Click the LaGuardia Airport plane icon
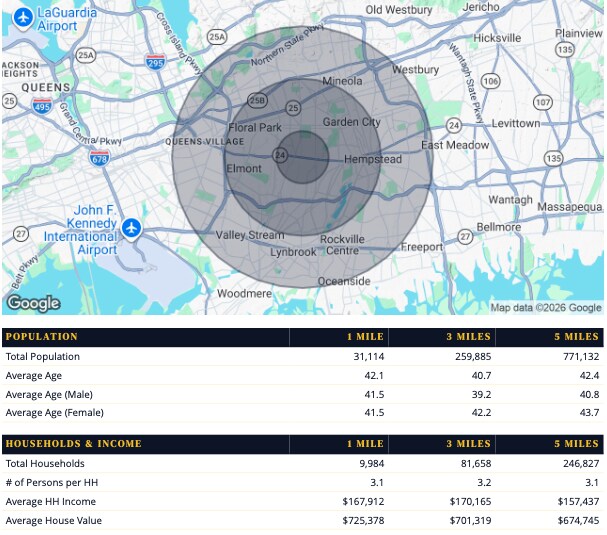607x535 pixels. pos(24,17)
